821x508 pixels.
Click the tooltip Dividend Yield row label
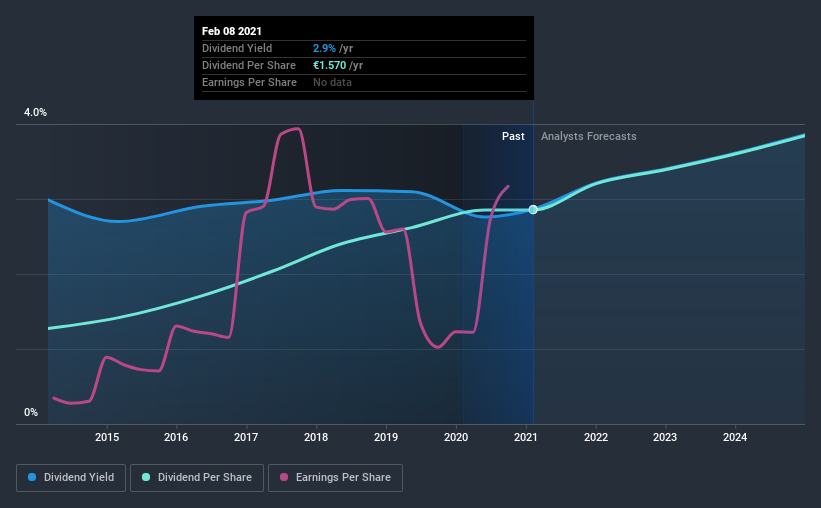pyautogui.click(x=237, y=48)
